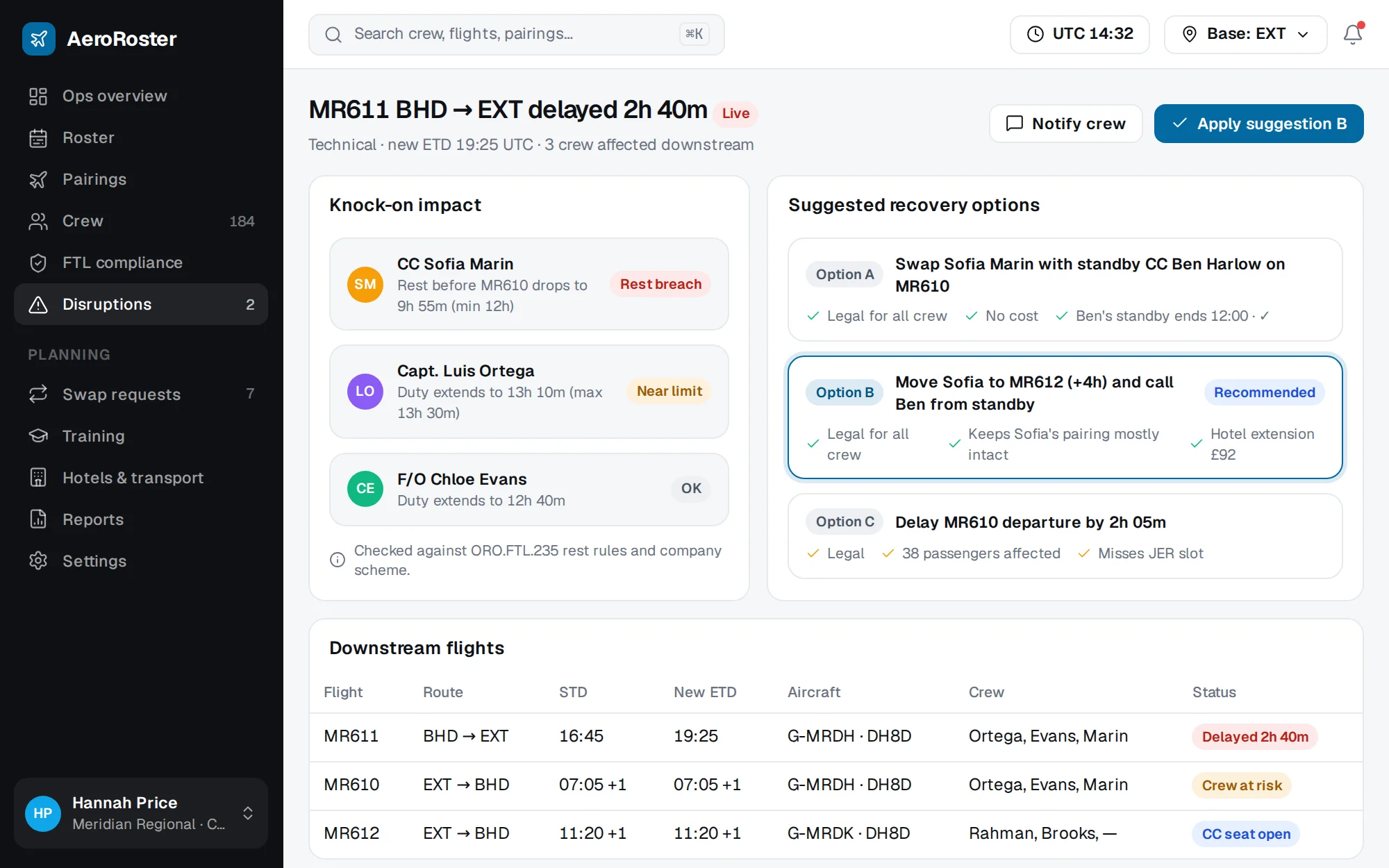Open the Crew 184 sidebar item
Screen dimensions: 1389x868
pyautogui.click(x=141, y=221)
